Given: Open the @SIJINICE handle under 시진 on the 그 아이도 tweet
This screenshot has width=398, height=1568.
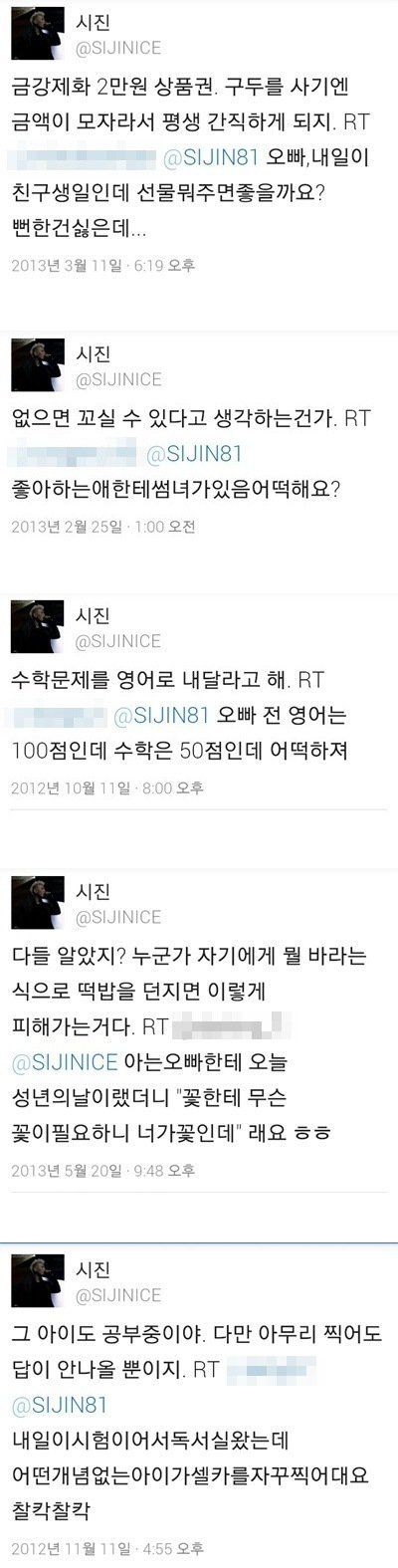Looking at the screenshot, I should click(118, 1294).
